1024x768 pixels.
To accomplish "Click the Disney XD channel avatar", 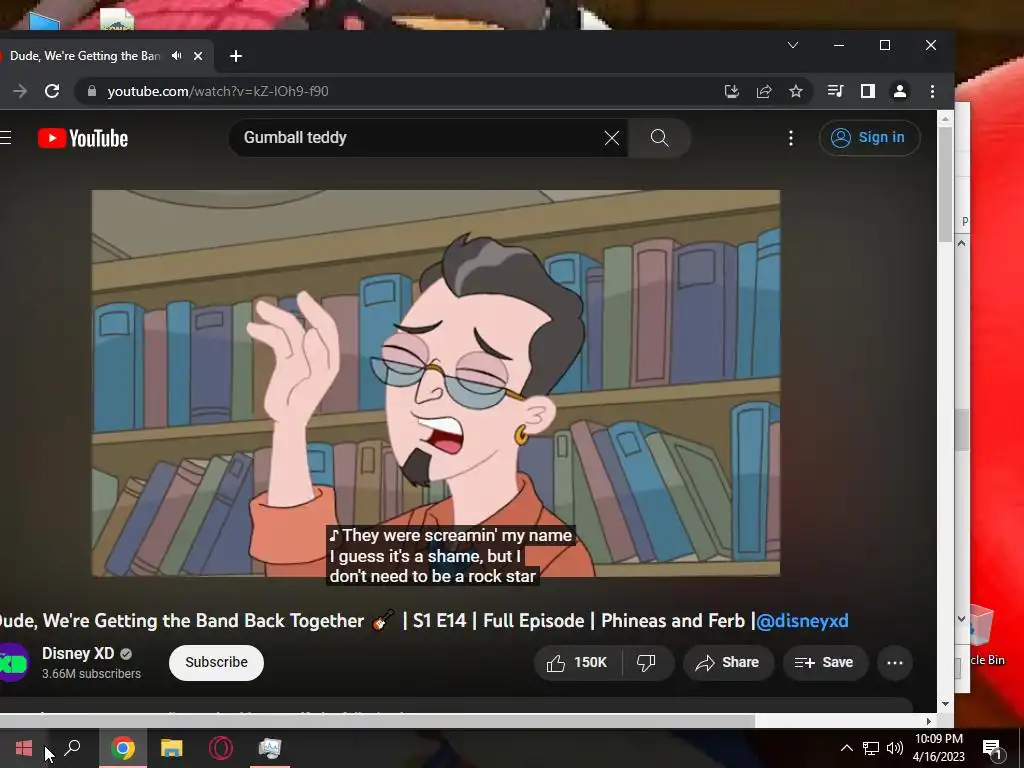I will coord(12,663).
